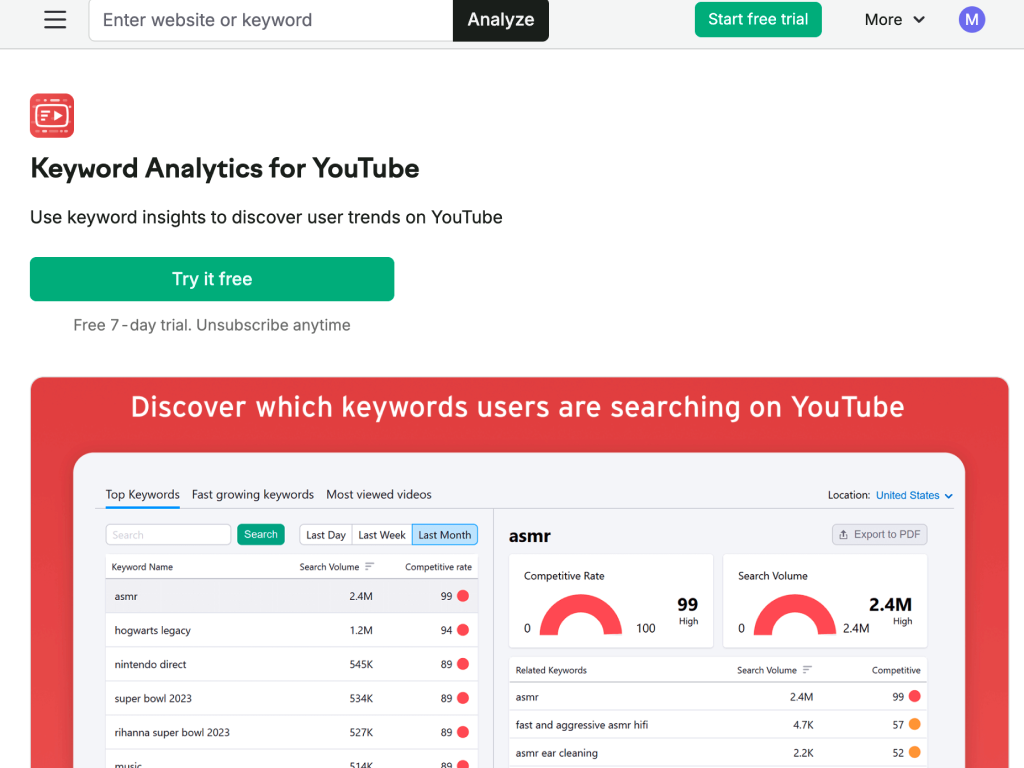Click the website or keyword search field
Image resolution: width=1024 pixels, height=768 pixels.
click(271, 20)
